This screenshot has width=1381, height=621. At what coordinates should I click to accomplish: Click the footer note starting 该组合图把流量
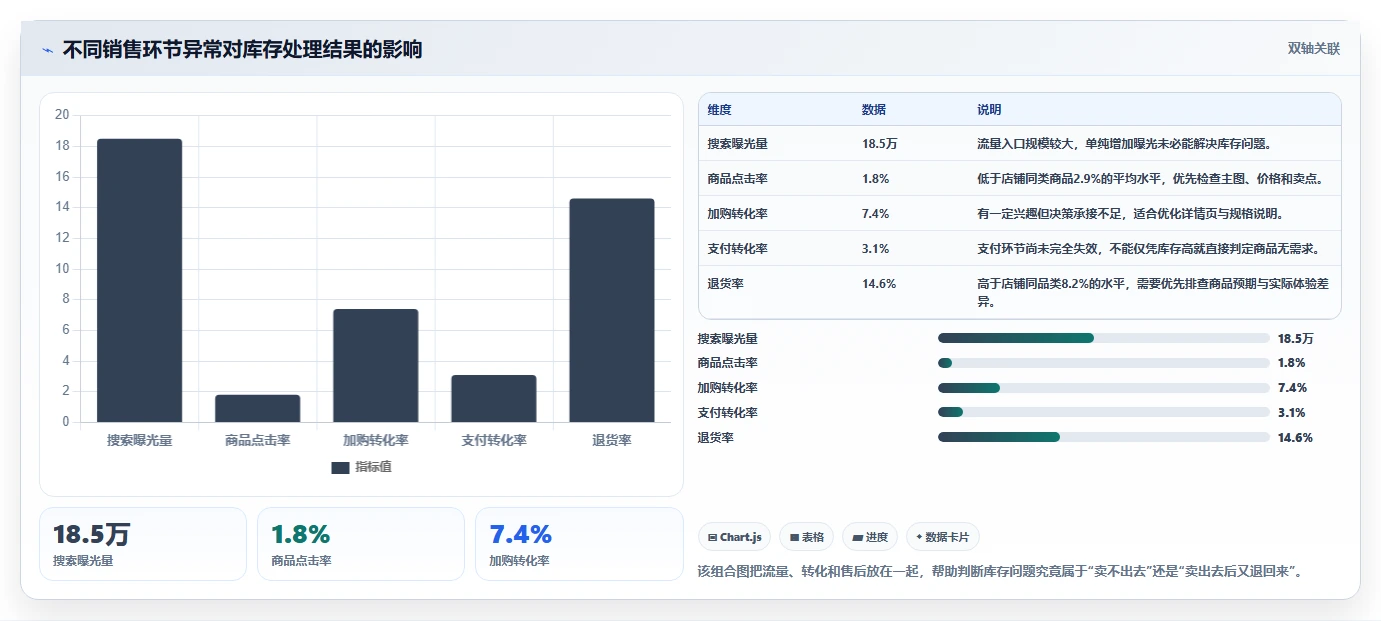tap(999, 571)
